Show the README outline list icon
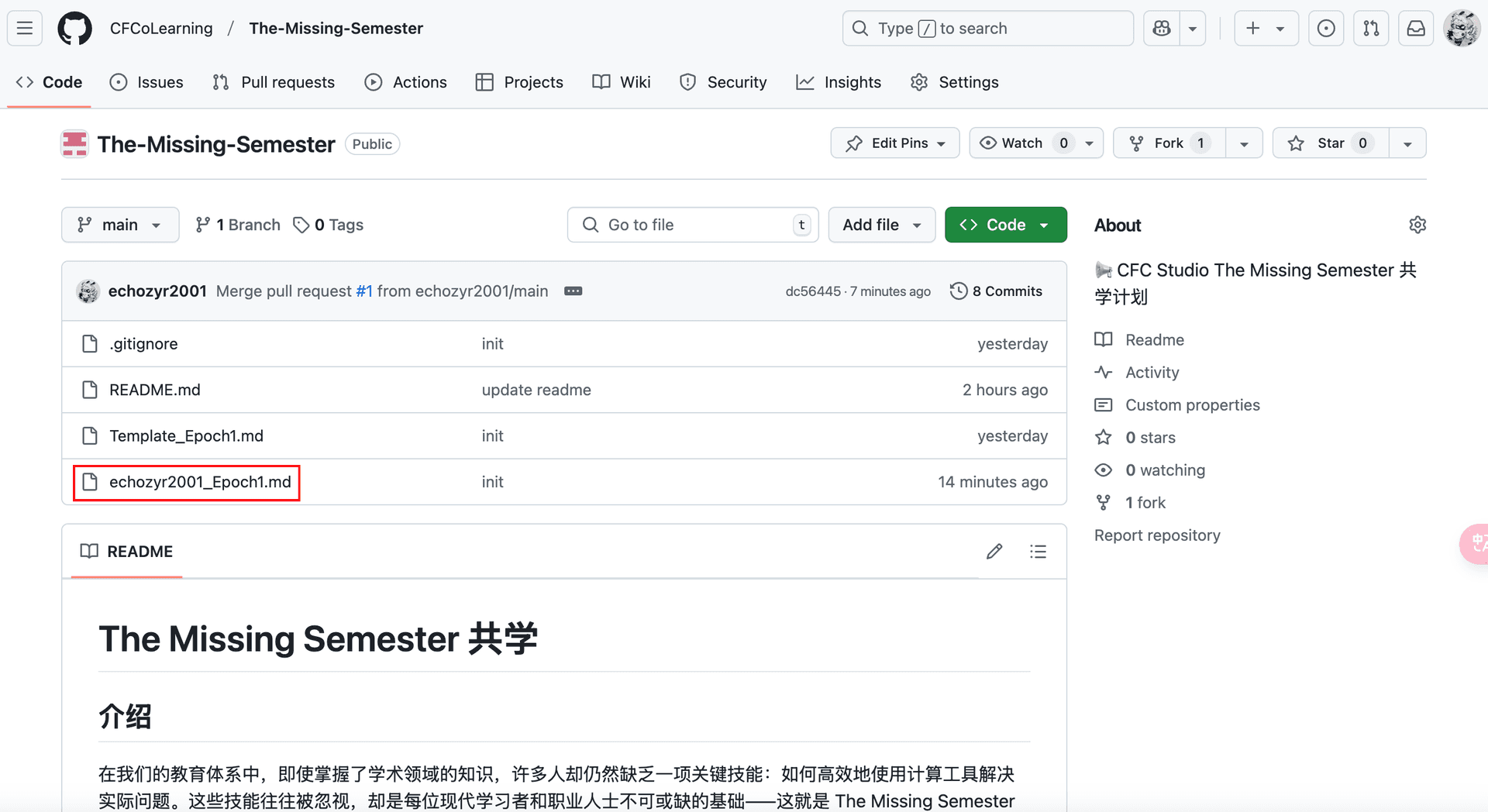1488x812 pixels. tap(1038, 552)
